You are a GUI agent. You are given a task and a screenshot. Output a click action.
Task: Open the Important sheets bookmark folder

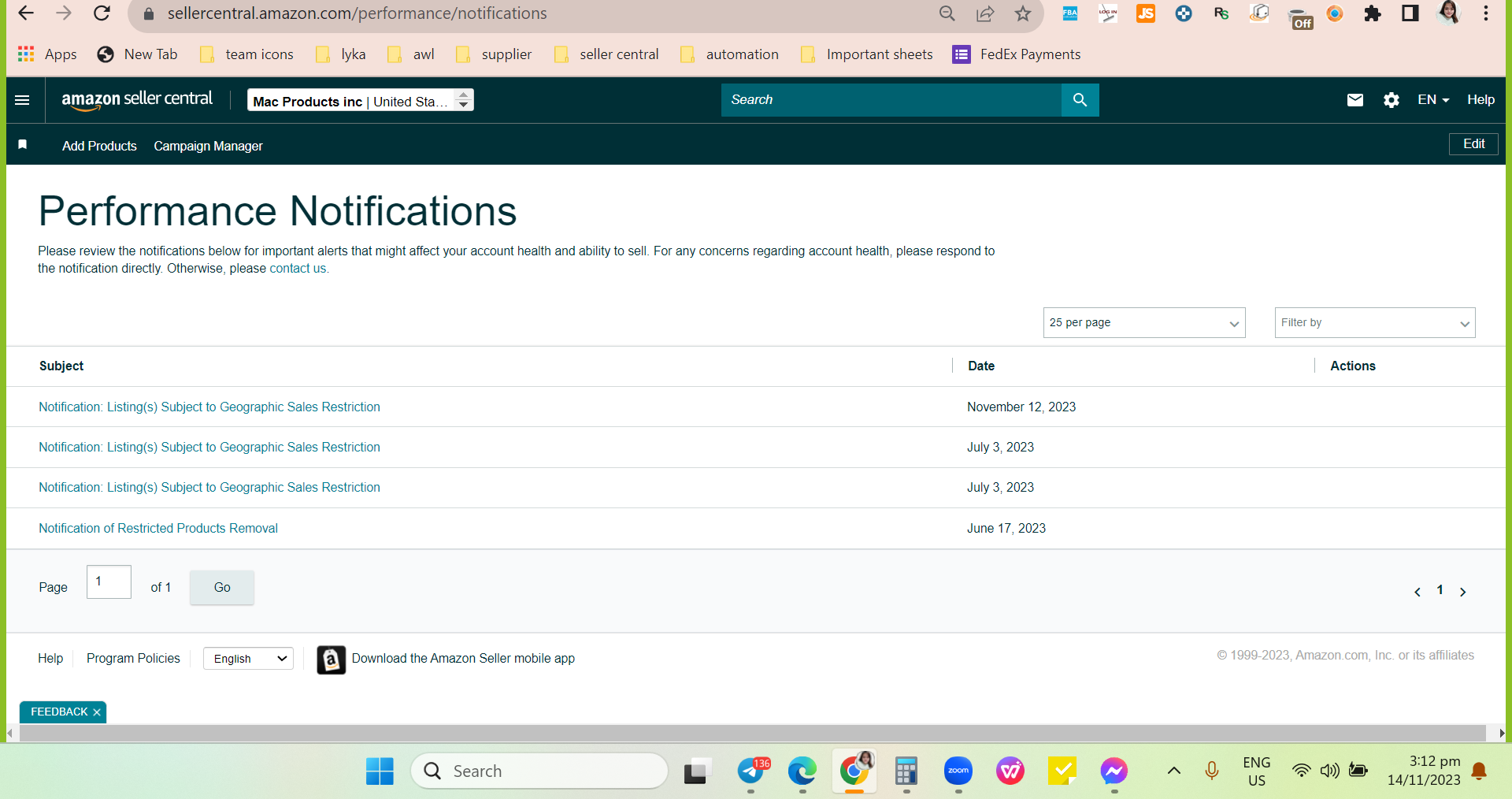pos(866,54)
